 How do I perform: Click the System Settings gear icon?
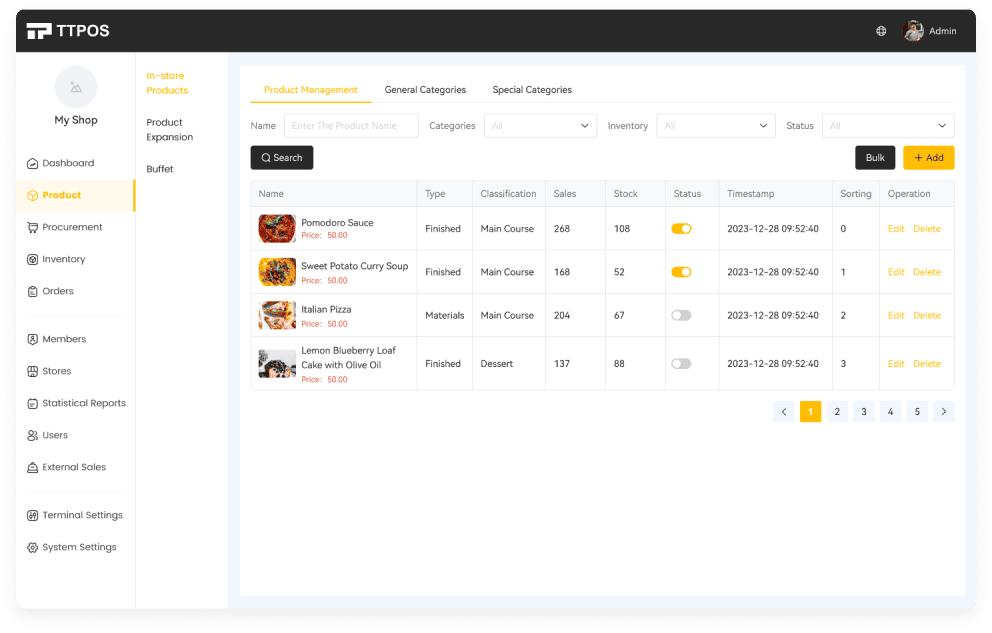[x=32, y=548]
